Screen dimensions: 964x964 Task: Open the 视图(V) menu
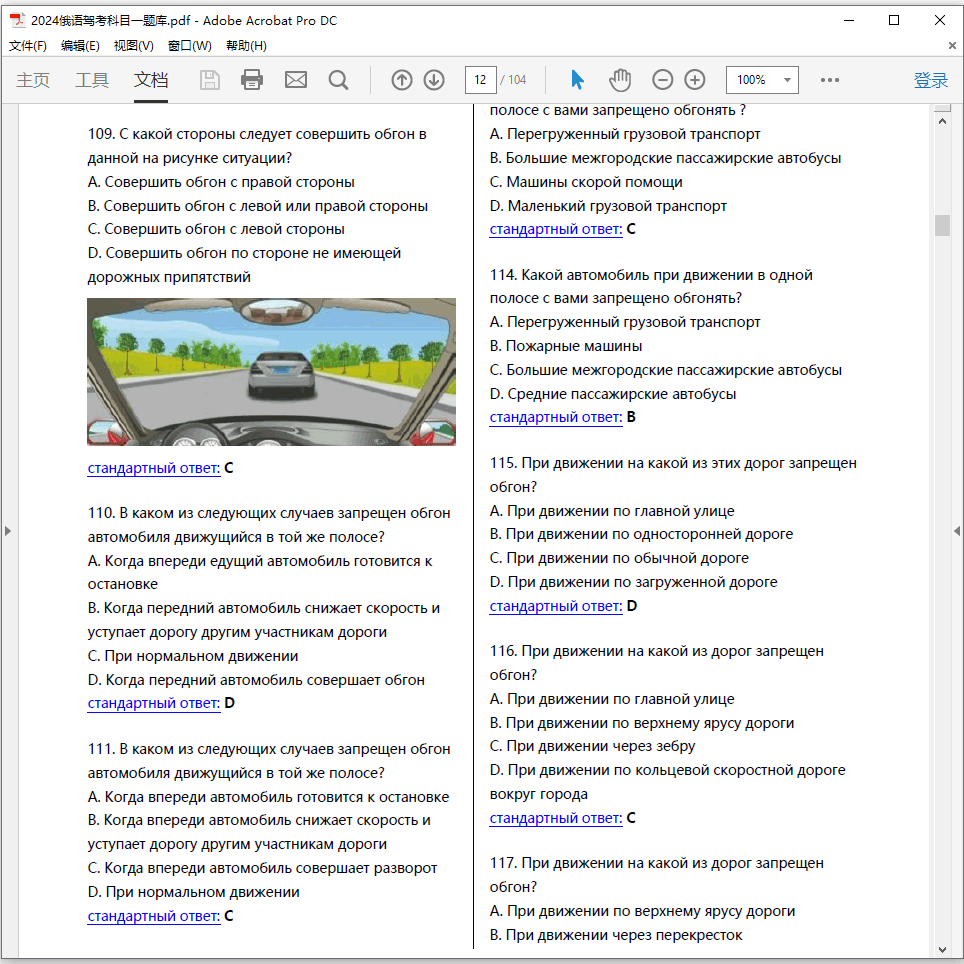pyautogui.click(x=133, y=46)
